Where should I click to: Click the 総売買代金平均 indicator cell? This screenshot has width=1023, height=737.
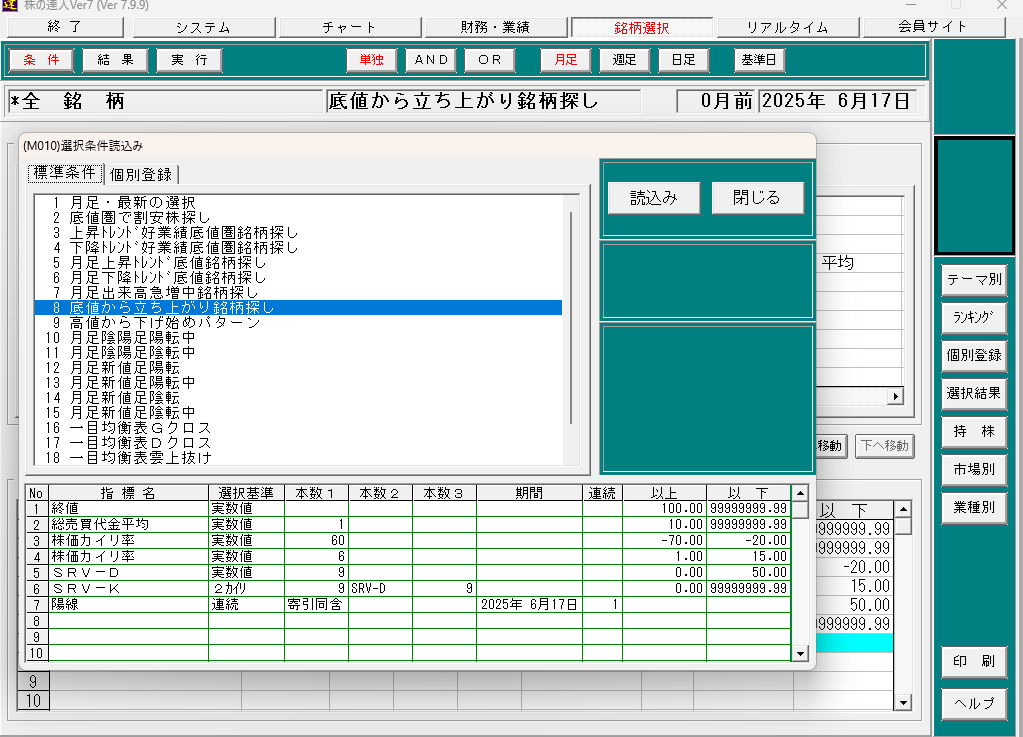(x=129, y=524)
